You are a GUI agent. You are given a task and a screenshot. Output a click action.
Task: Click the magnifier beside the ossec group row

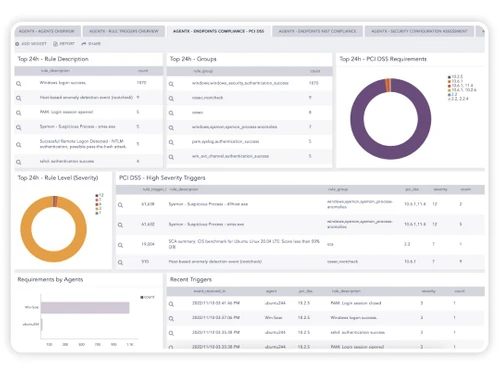tap(171, 113)
